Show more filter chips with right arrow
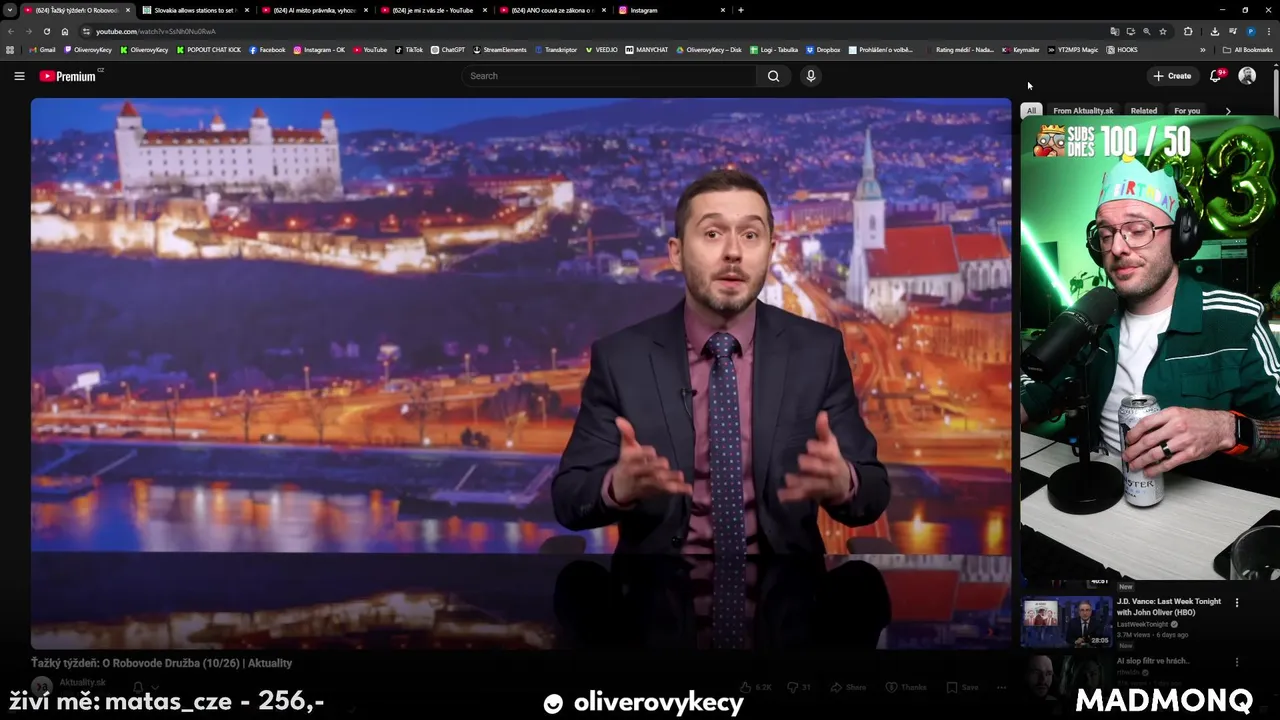This screenshot has height=720, width=1280. (x=1228, y=111)
